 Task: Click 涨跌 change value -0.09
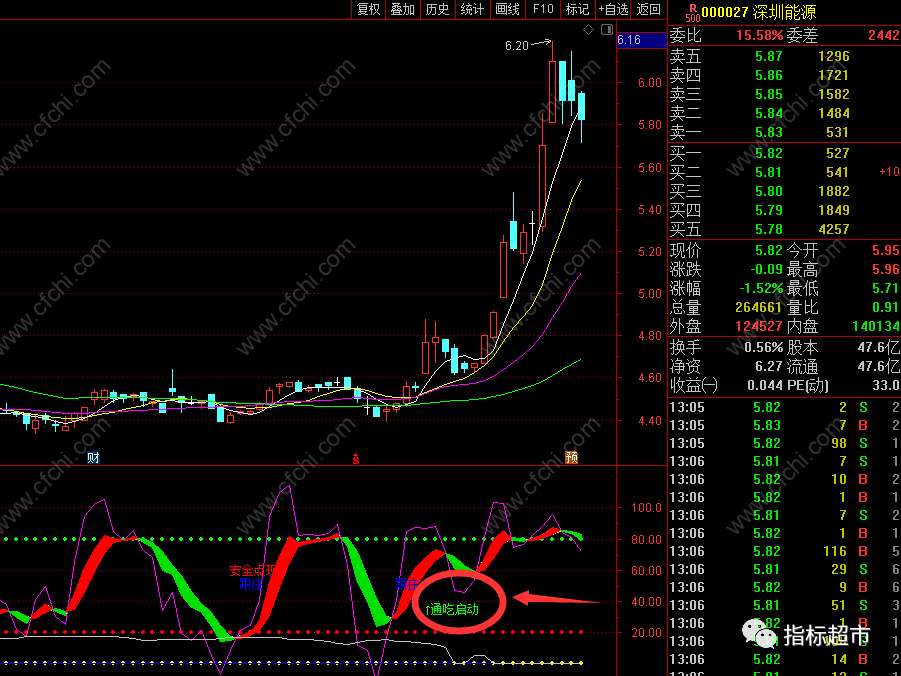(767, 270)
